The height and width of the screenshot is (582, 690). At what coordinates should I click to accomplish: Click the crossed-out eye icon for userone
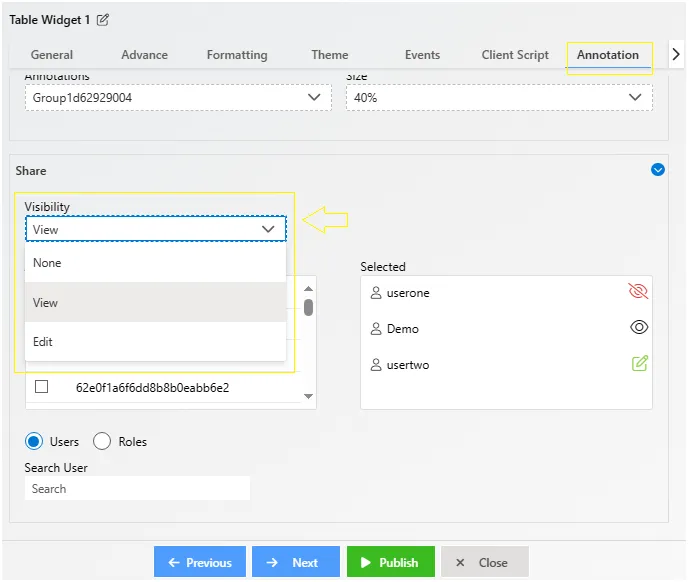pos(638,291)
